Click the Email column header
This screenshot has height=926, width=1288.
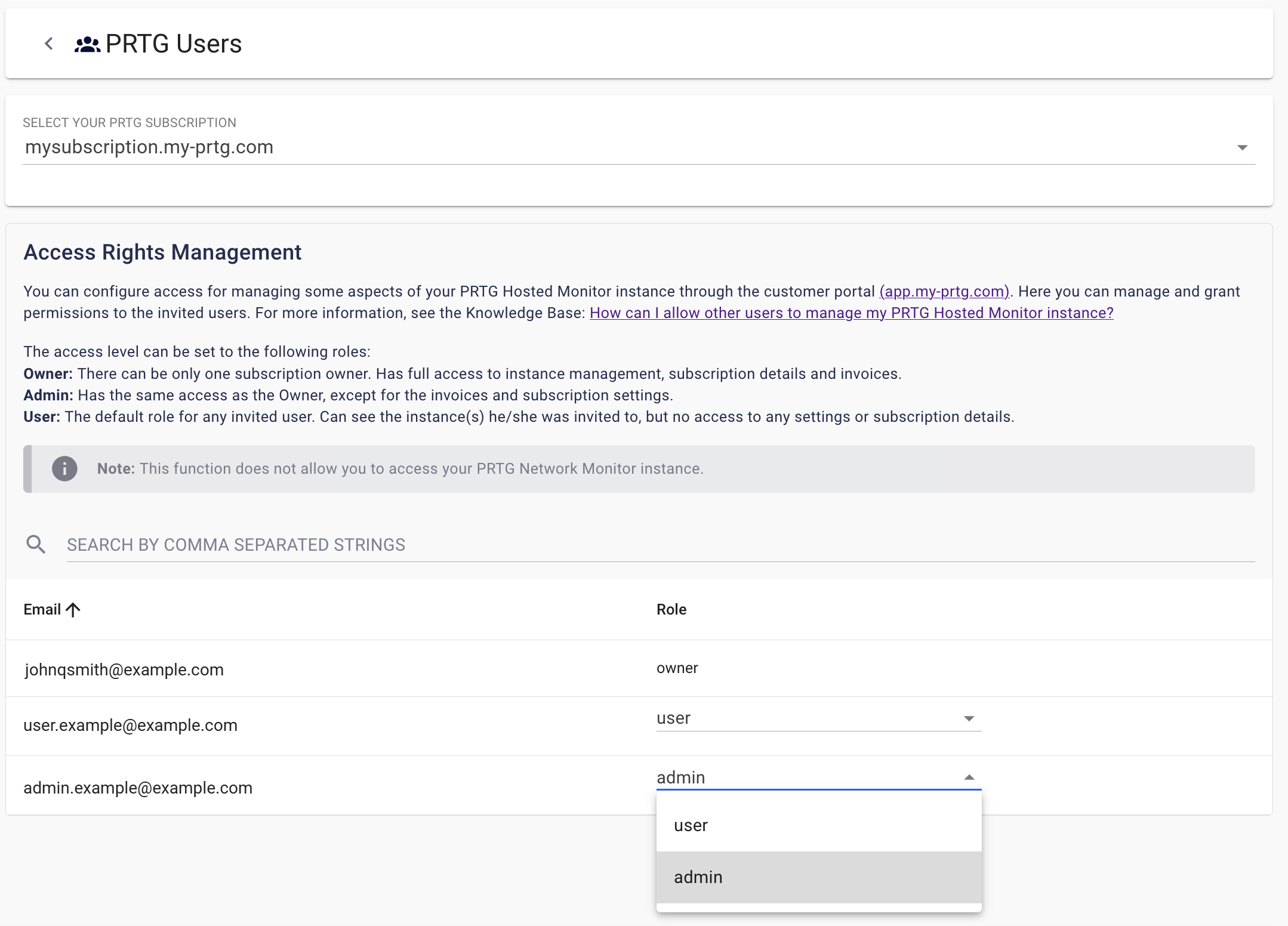(42, 610)
